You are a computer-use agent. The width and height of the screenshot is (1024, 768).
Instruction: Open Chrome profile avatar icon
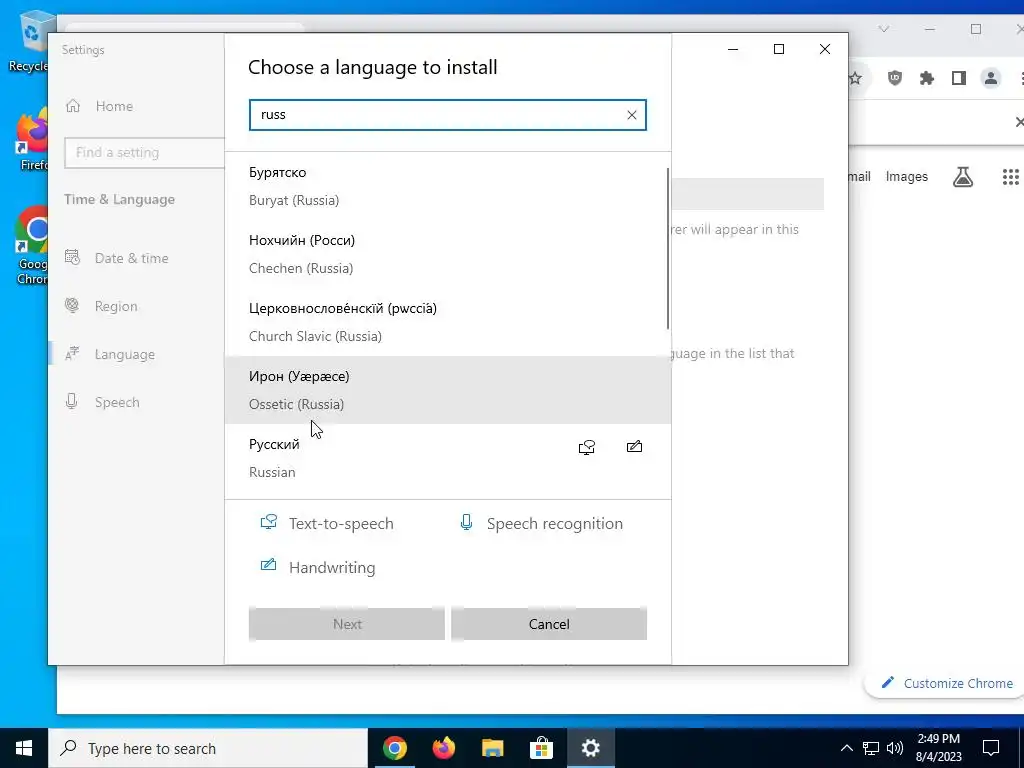pos(991,78)
